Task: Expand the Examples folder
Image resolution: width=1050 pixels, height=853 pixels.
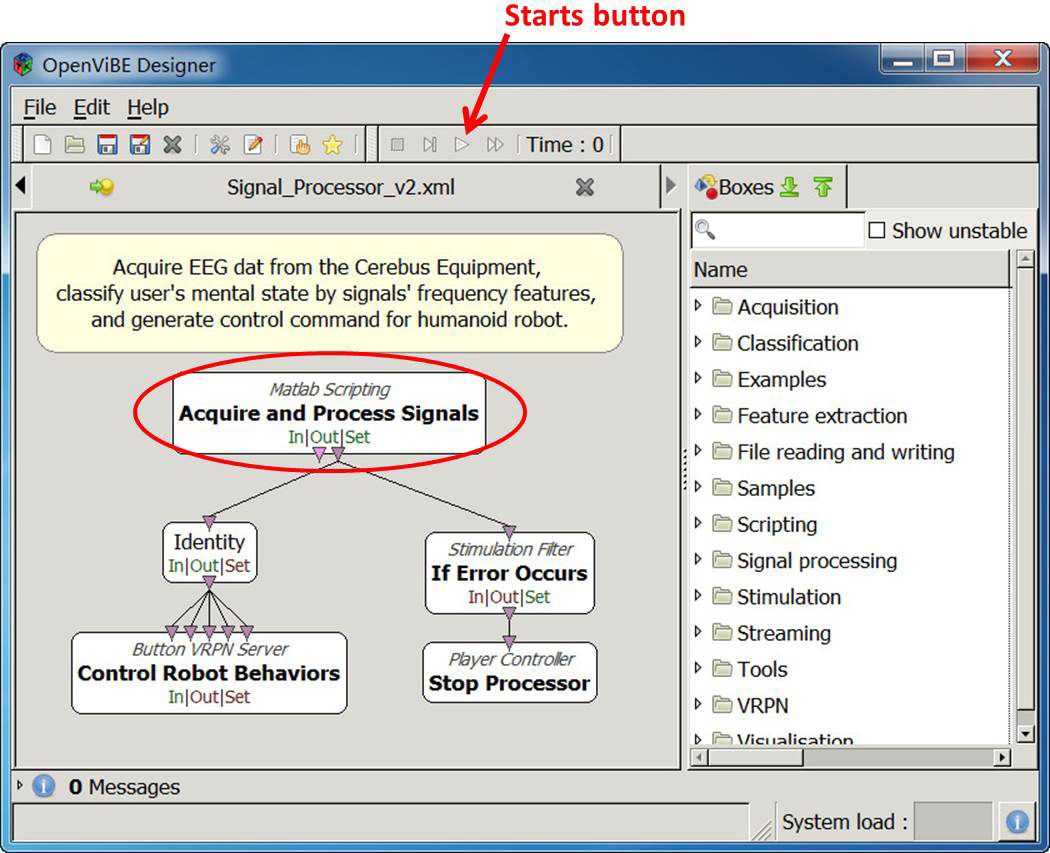Action: [x=698, y=378]
